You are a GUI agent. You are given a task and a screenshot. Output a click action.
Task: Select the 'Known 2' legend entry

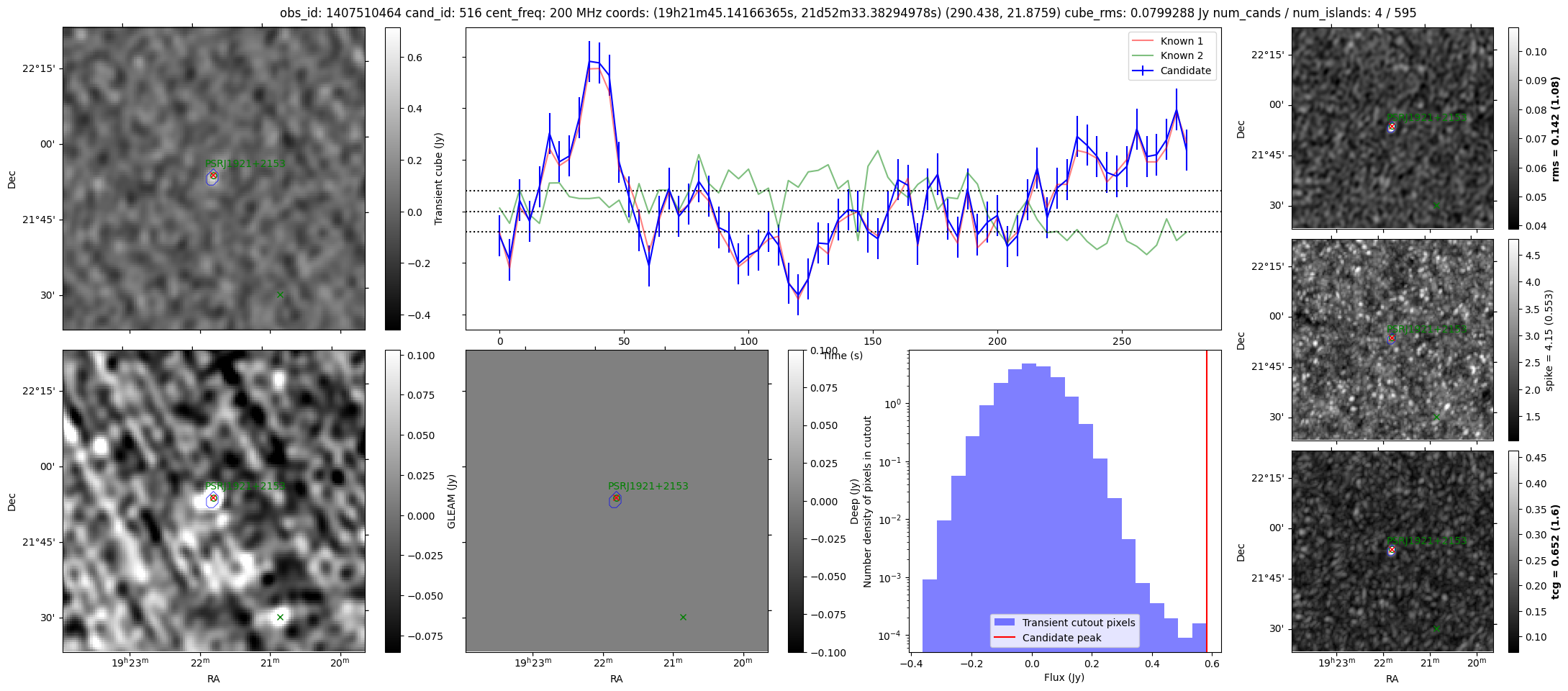point(1182,55)
